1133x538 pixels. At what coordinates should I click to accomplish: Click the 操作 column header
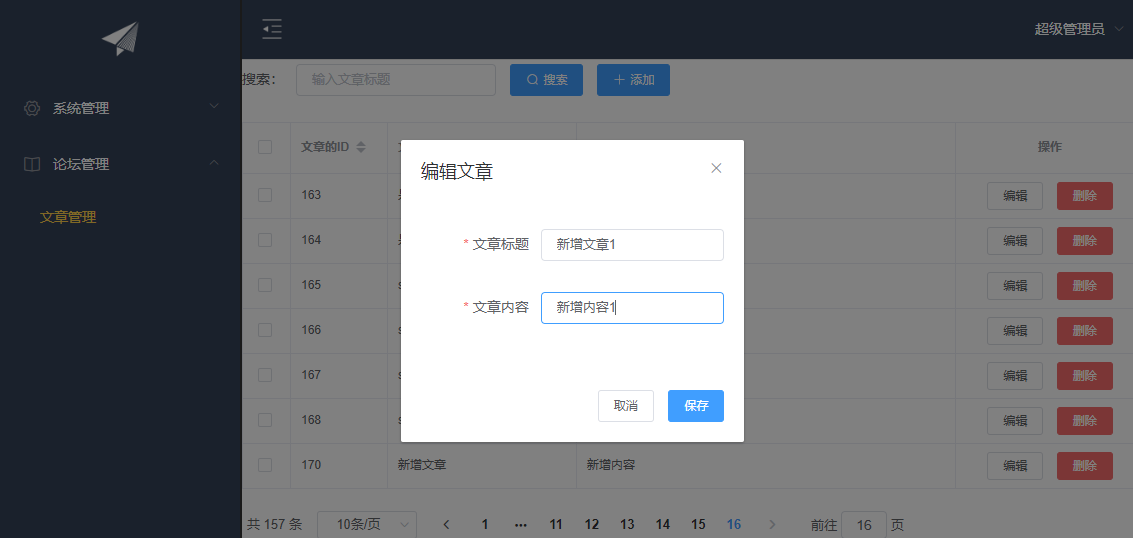pos(1050,147)
